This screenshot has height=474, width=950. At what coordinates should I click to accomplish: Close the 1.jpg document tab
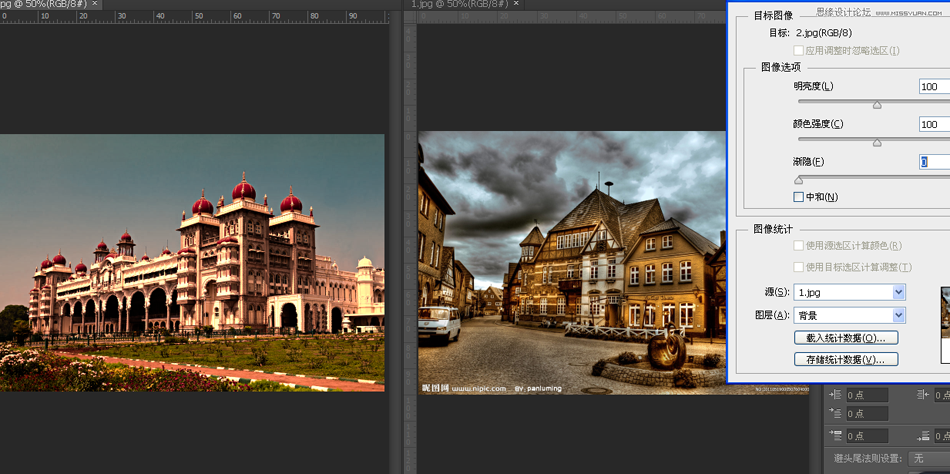[517, 4]
